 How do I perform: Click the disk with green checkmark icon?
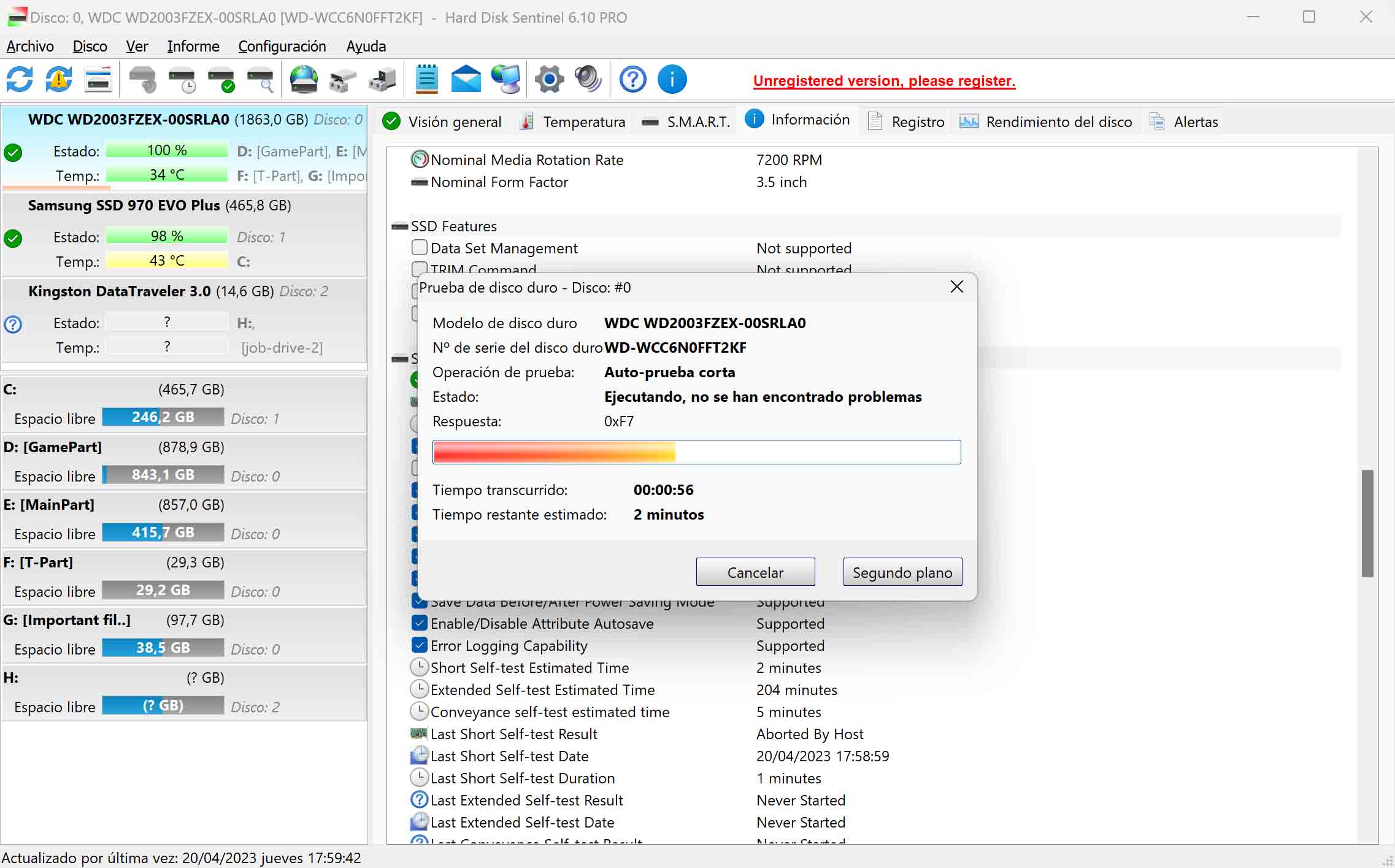[221, 80]
